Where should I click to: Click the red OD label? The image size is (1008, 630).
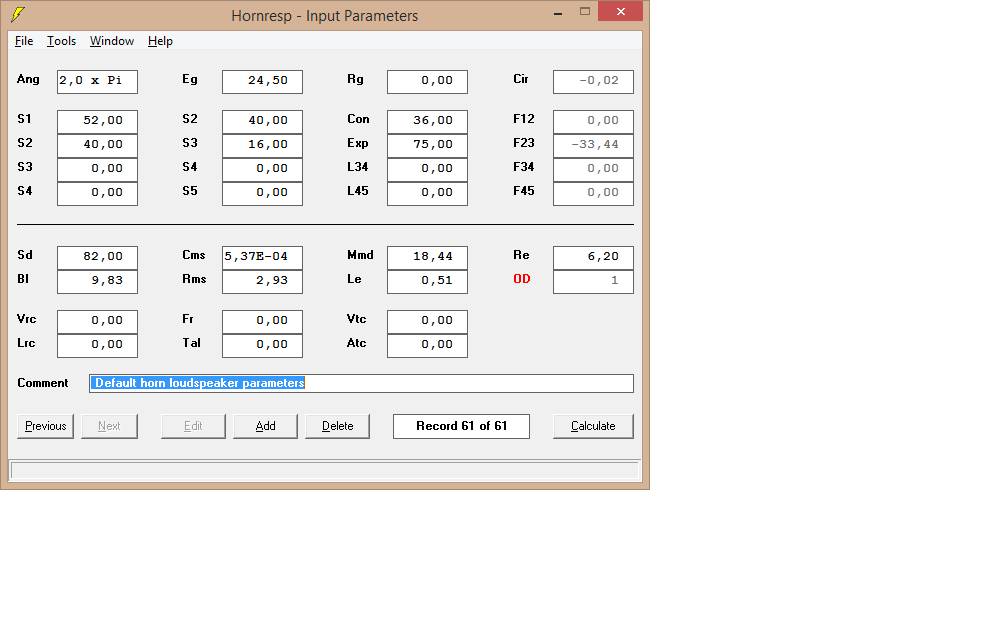(522, 279)
